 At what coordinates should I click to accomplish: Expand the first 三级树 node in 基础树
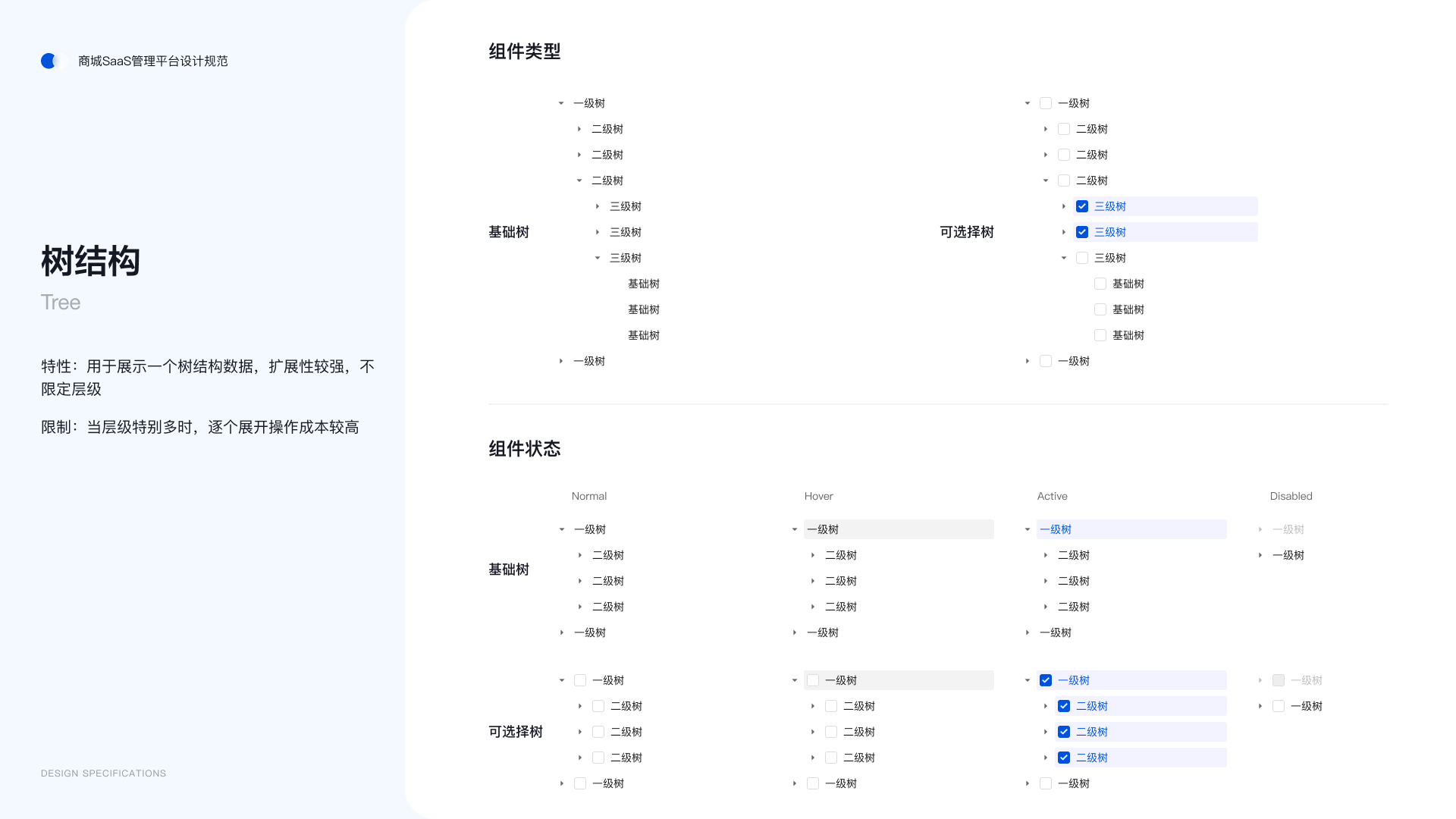point(596,206)
